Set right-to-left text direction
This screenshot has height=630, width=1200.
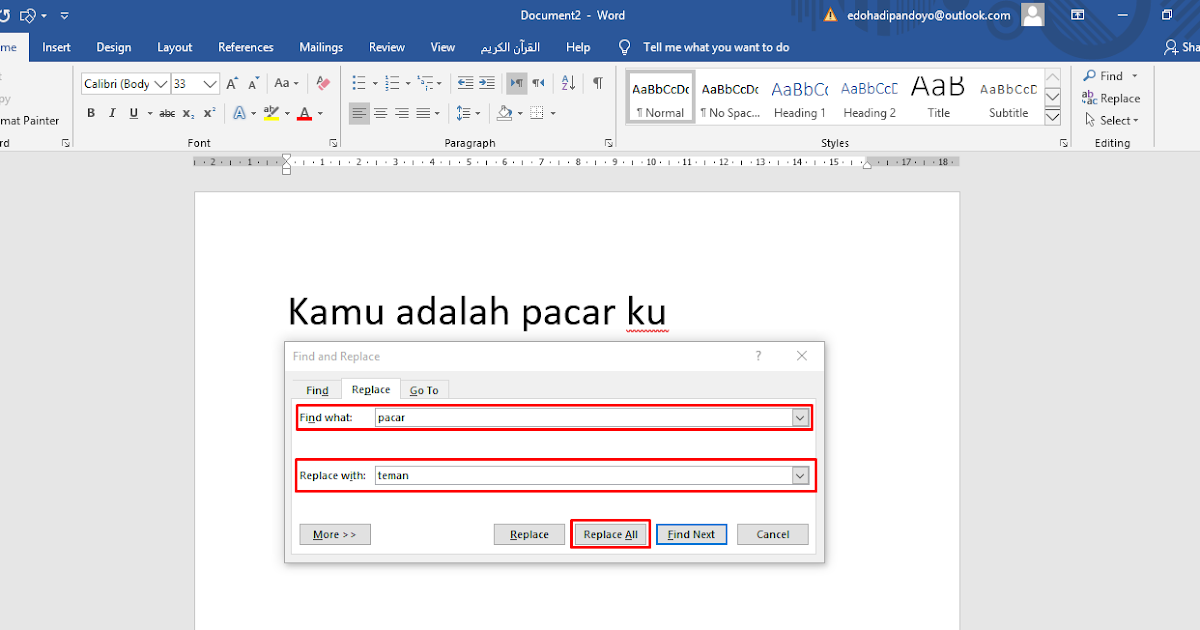[538, 83]
